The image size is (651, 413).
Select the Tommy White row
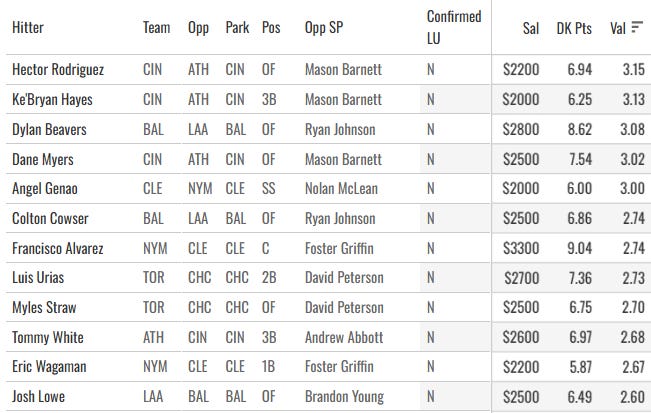coord(326,337)
